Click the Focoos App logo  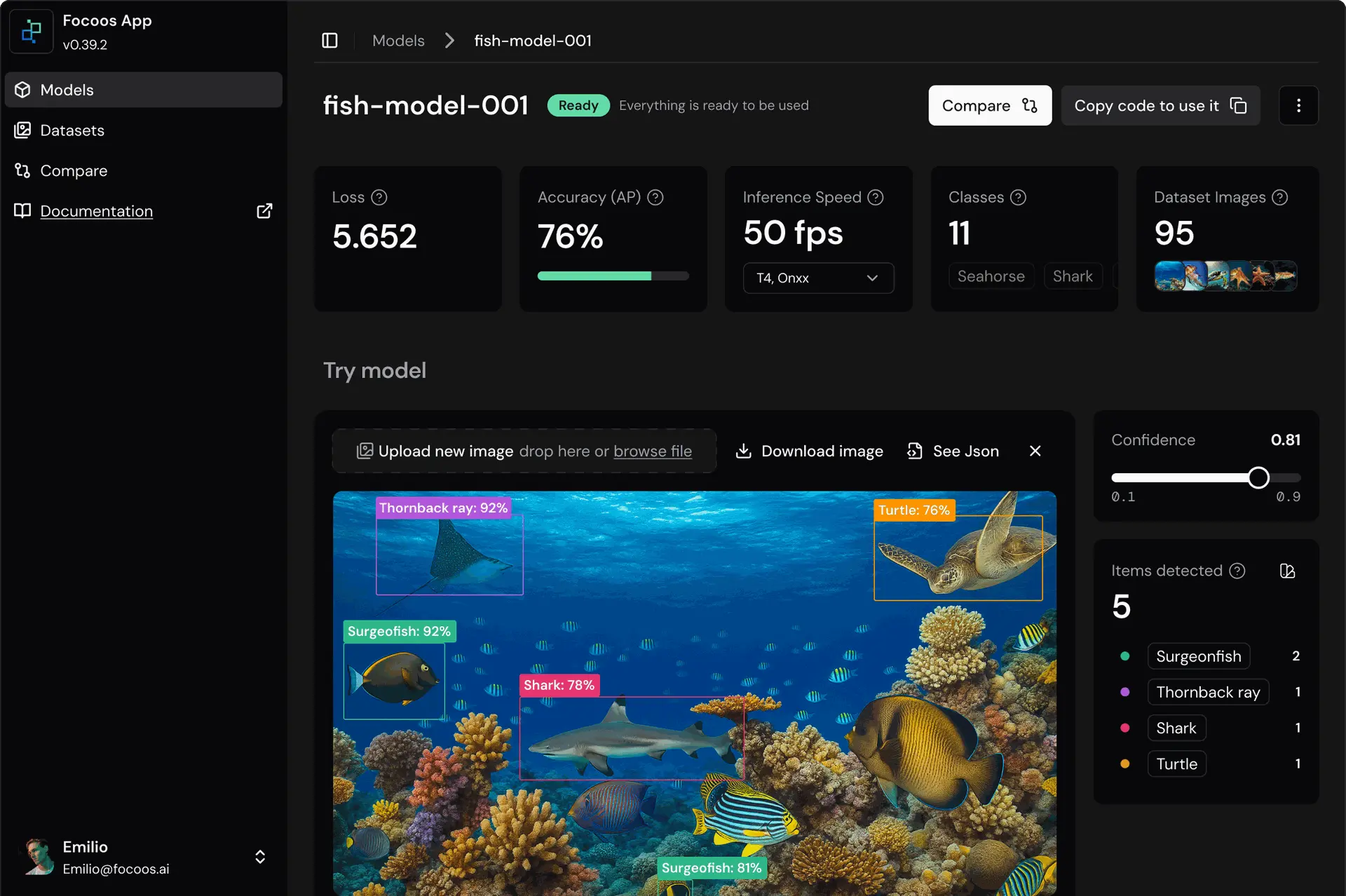coord(32,32)
